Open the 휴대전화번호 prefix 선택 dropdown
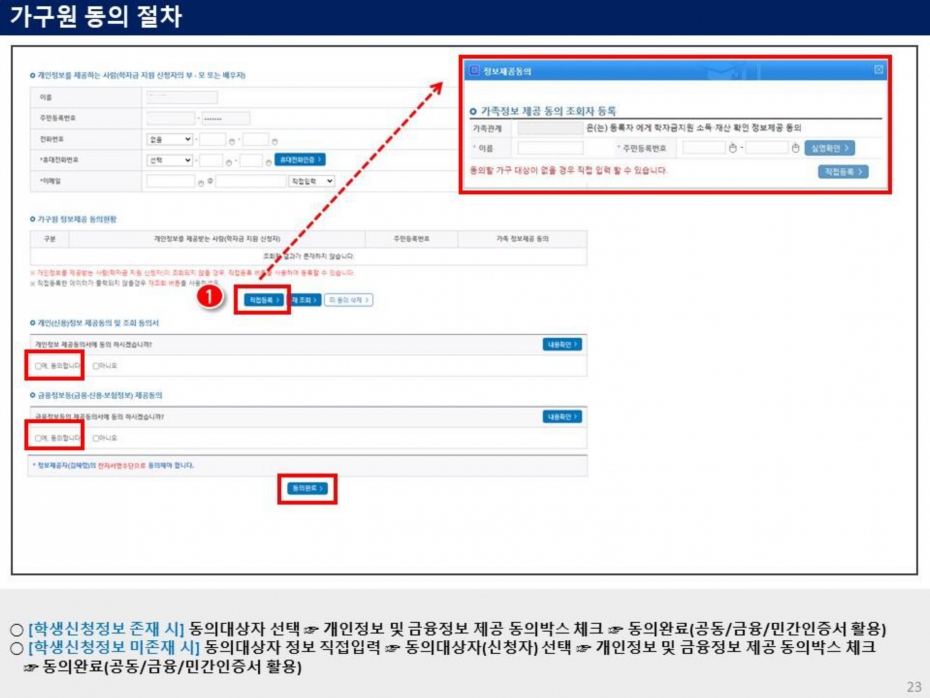930x698 pixels. (170, 160)
